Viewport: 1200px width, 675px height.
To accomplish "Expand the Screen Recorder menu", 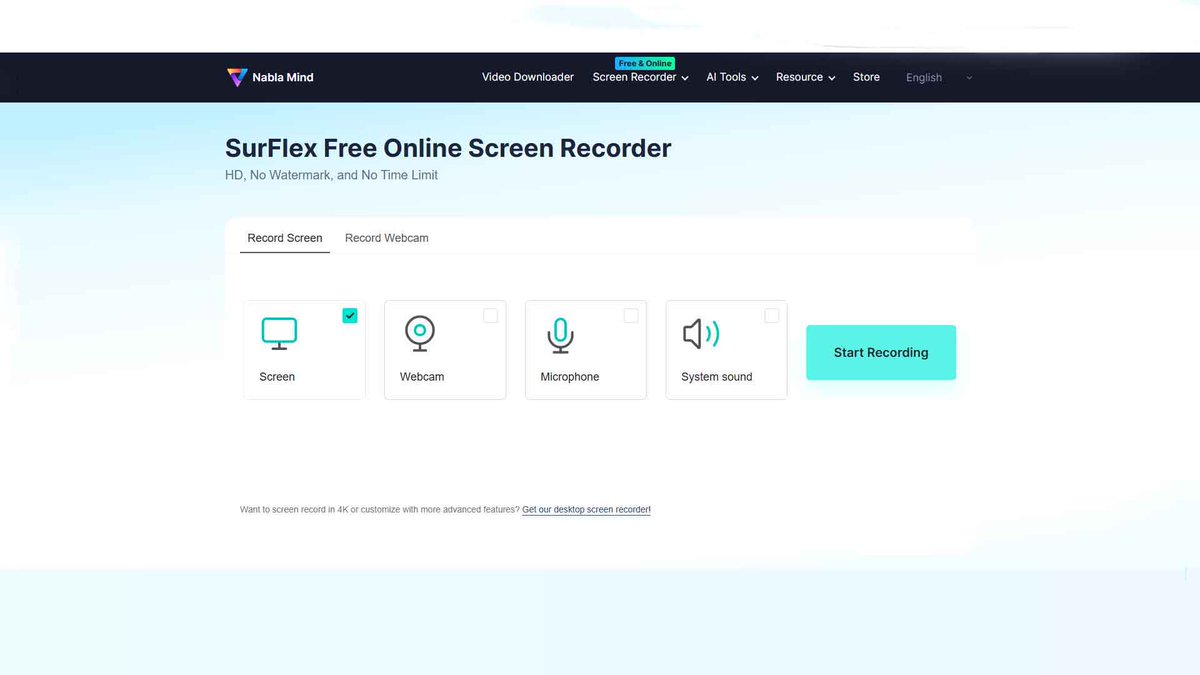I will click(x=640, y=77).
